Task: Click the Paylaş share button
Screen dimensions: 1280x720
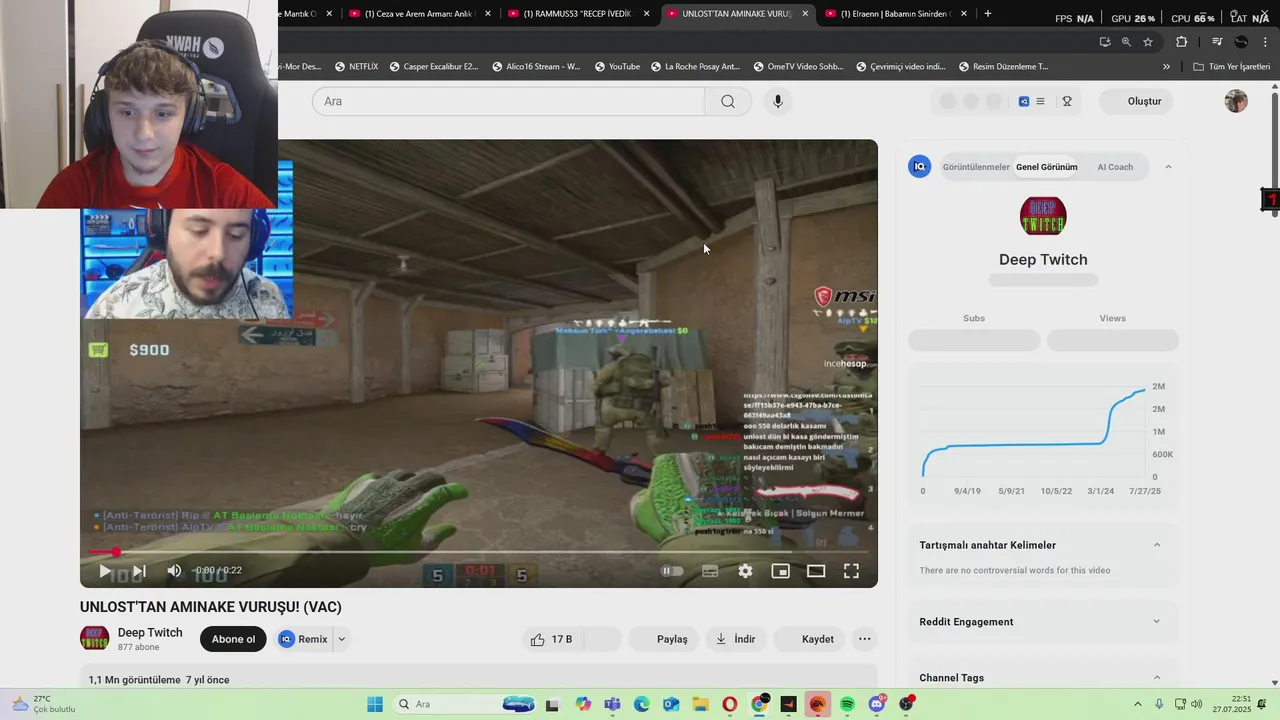Action: pos(666,639)
